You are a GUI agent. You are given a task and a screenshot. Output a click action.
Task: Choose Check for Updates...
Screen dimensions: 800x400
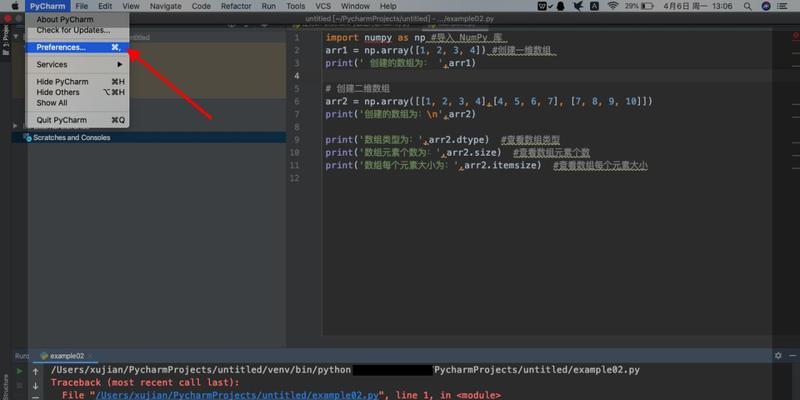[x=78, y=30]
